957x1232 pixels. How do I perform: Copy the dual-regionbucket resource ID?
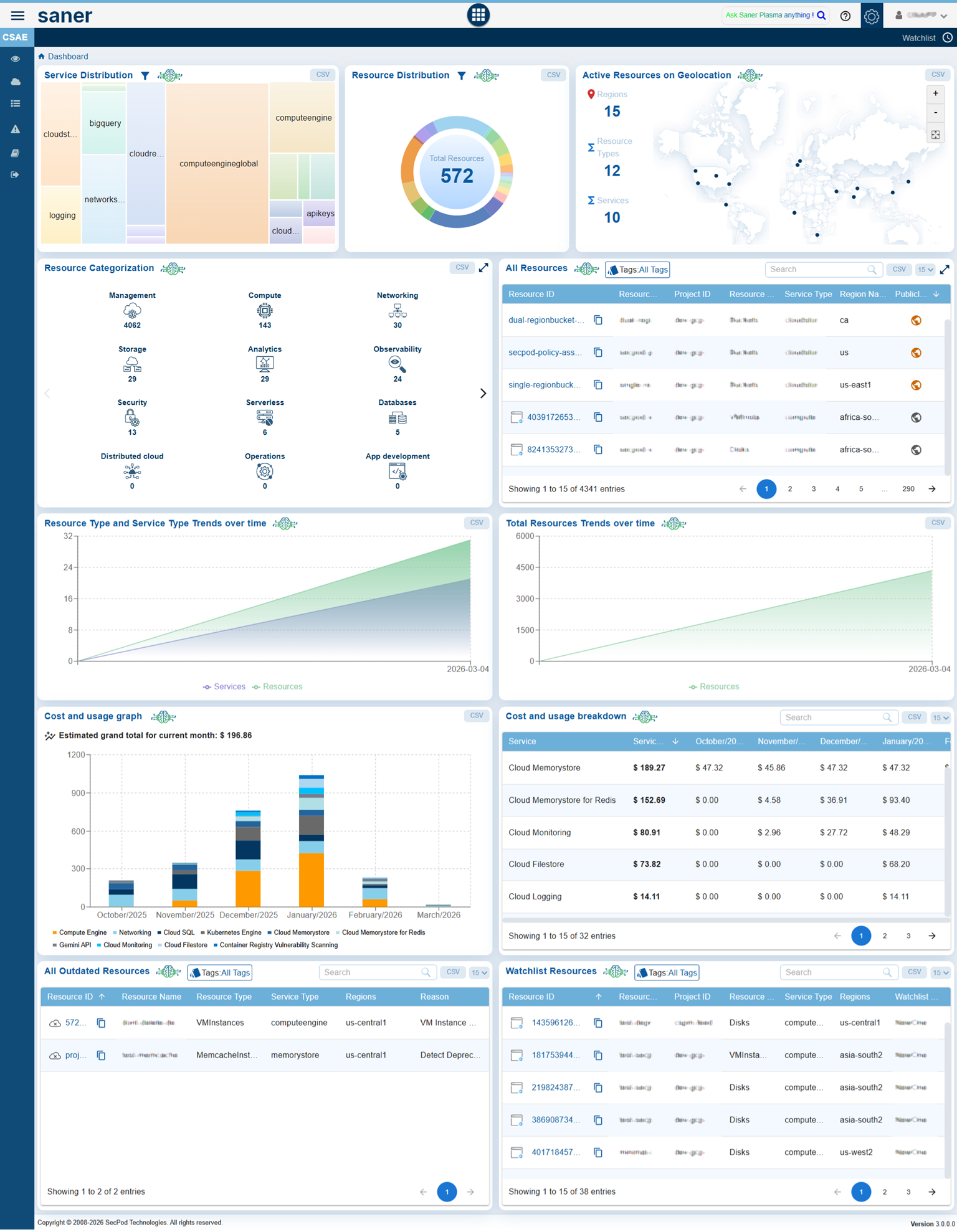(598, 320)
